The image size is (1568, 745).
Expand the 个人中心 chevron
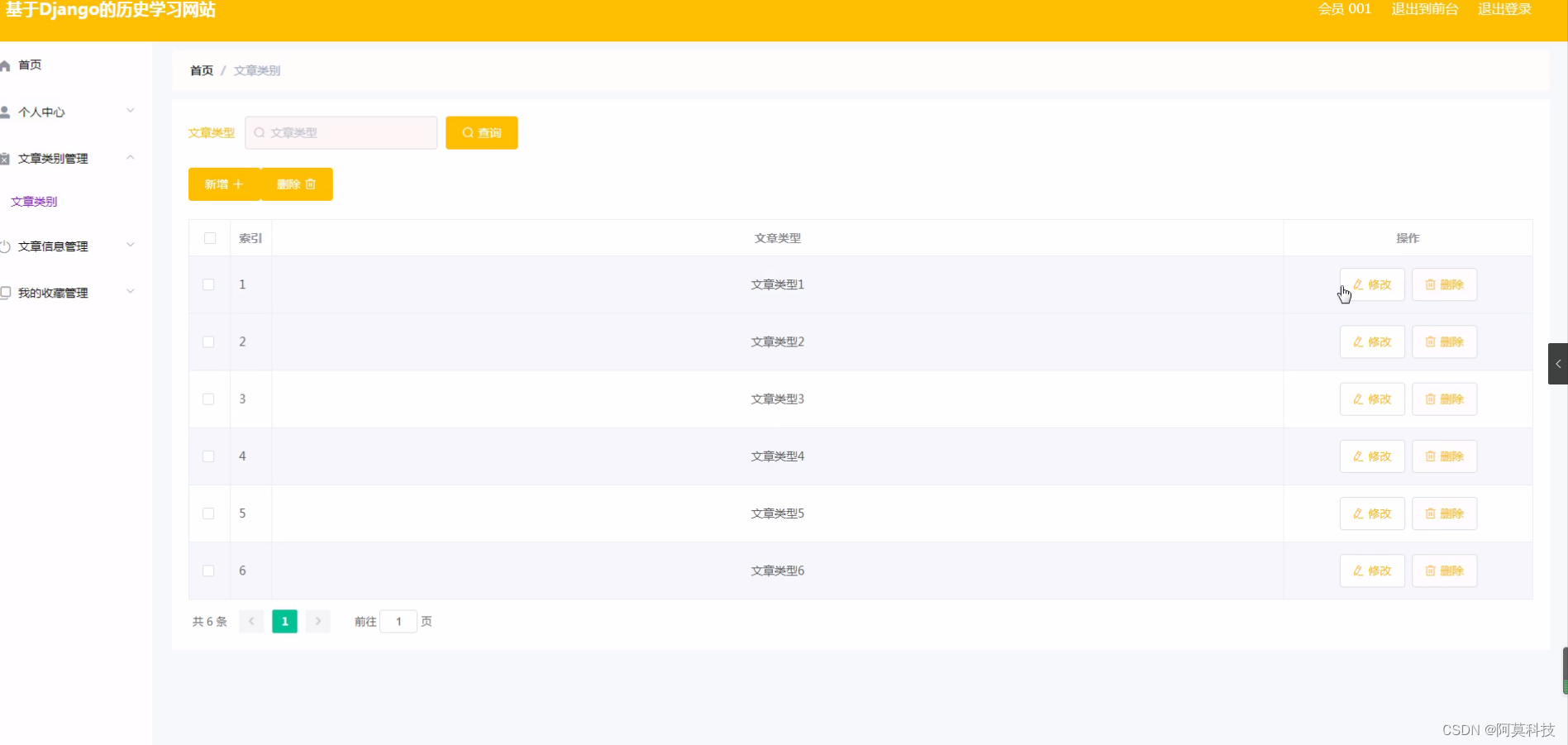(x=130, y=111)
